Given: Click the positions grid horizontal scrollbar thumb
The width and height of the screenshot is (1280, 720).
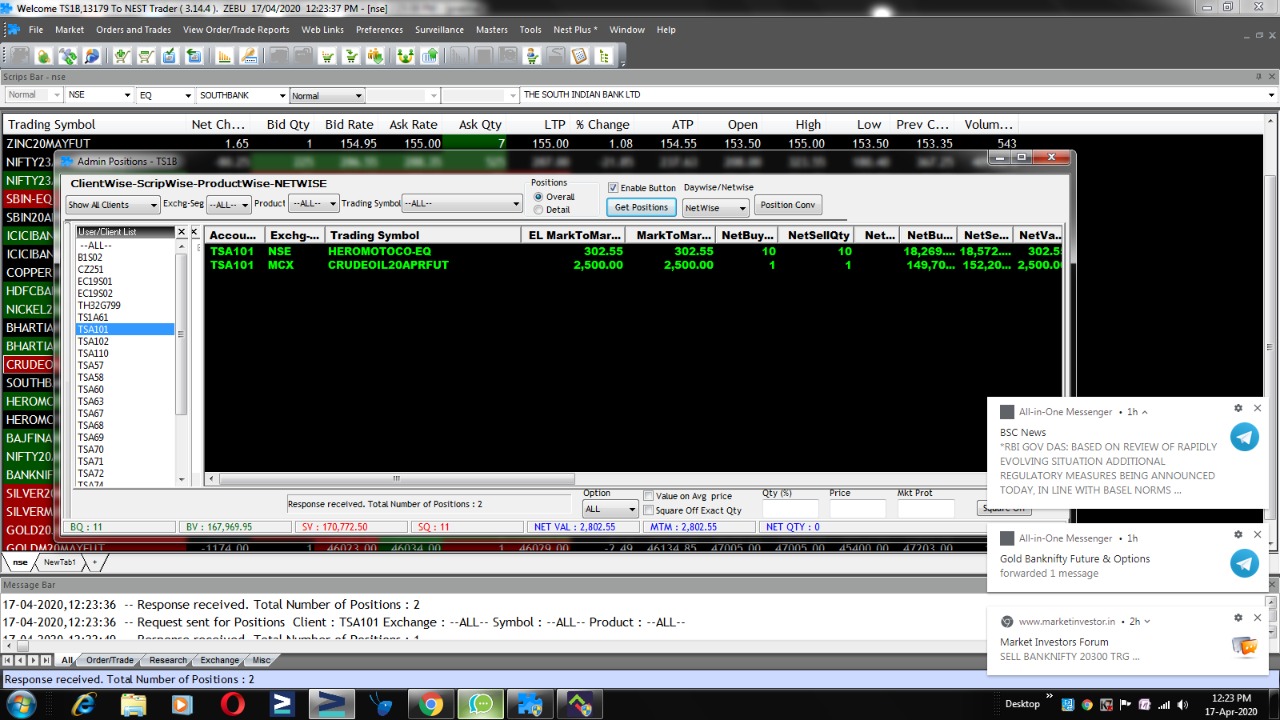Looking at the screenshot, I should pos(396,479).
